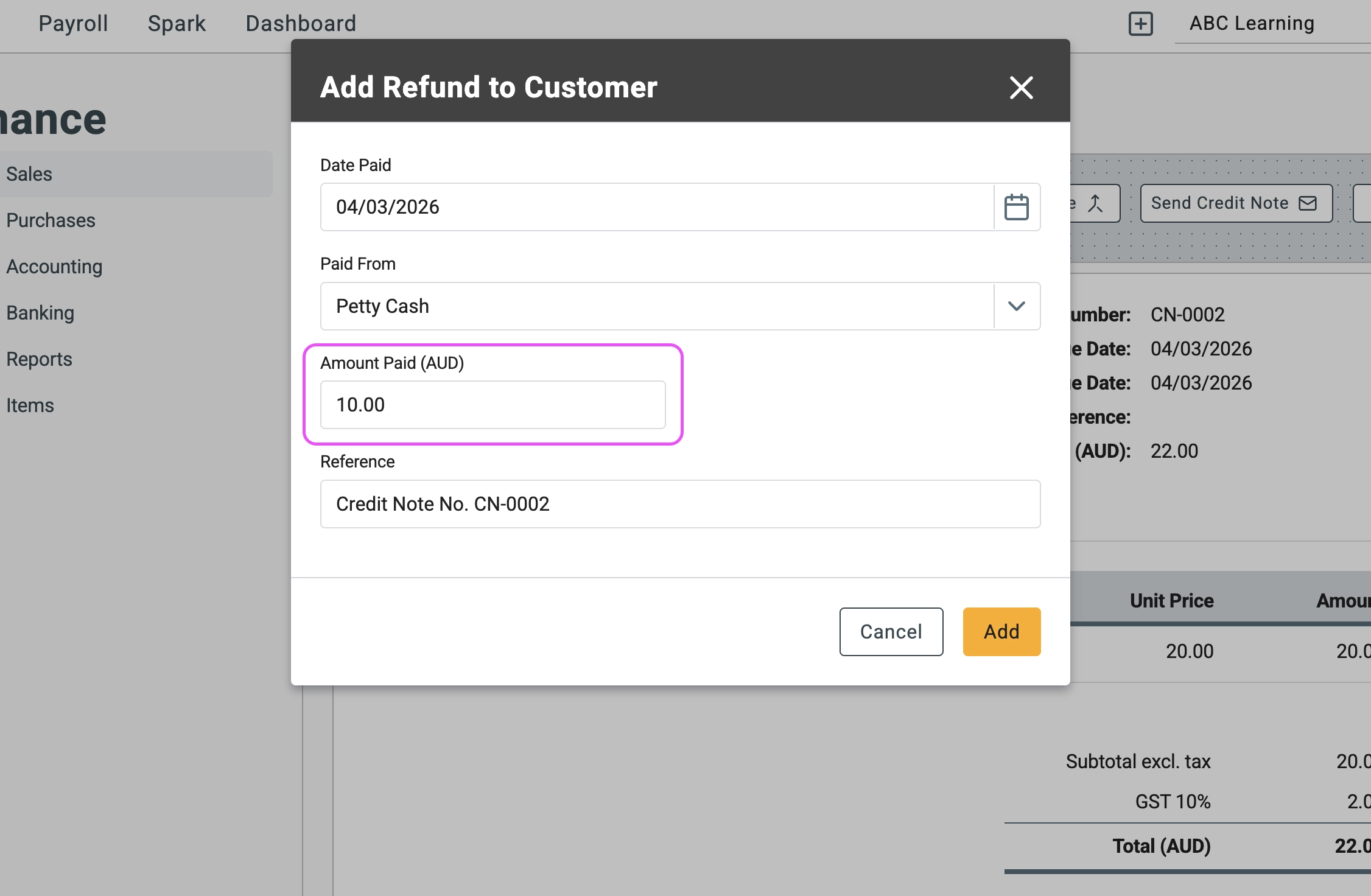Click the Send Credit Note button

[x=1236, y=203]
